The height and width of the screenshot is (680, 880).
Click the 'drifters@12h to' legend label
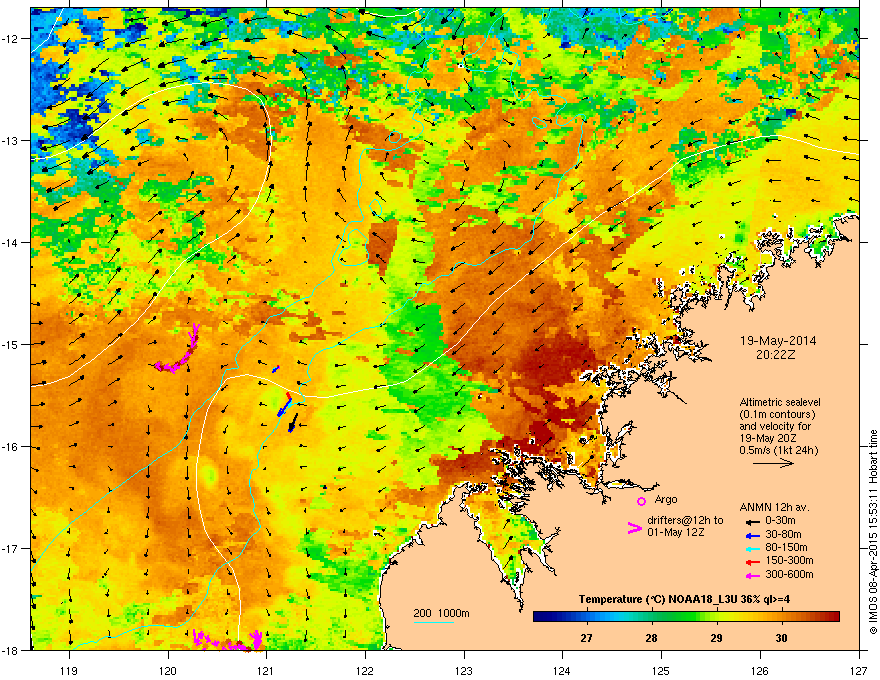[685, 521]
